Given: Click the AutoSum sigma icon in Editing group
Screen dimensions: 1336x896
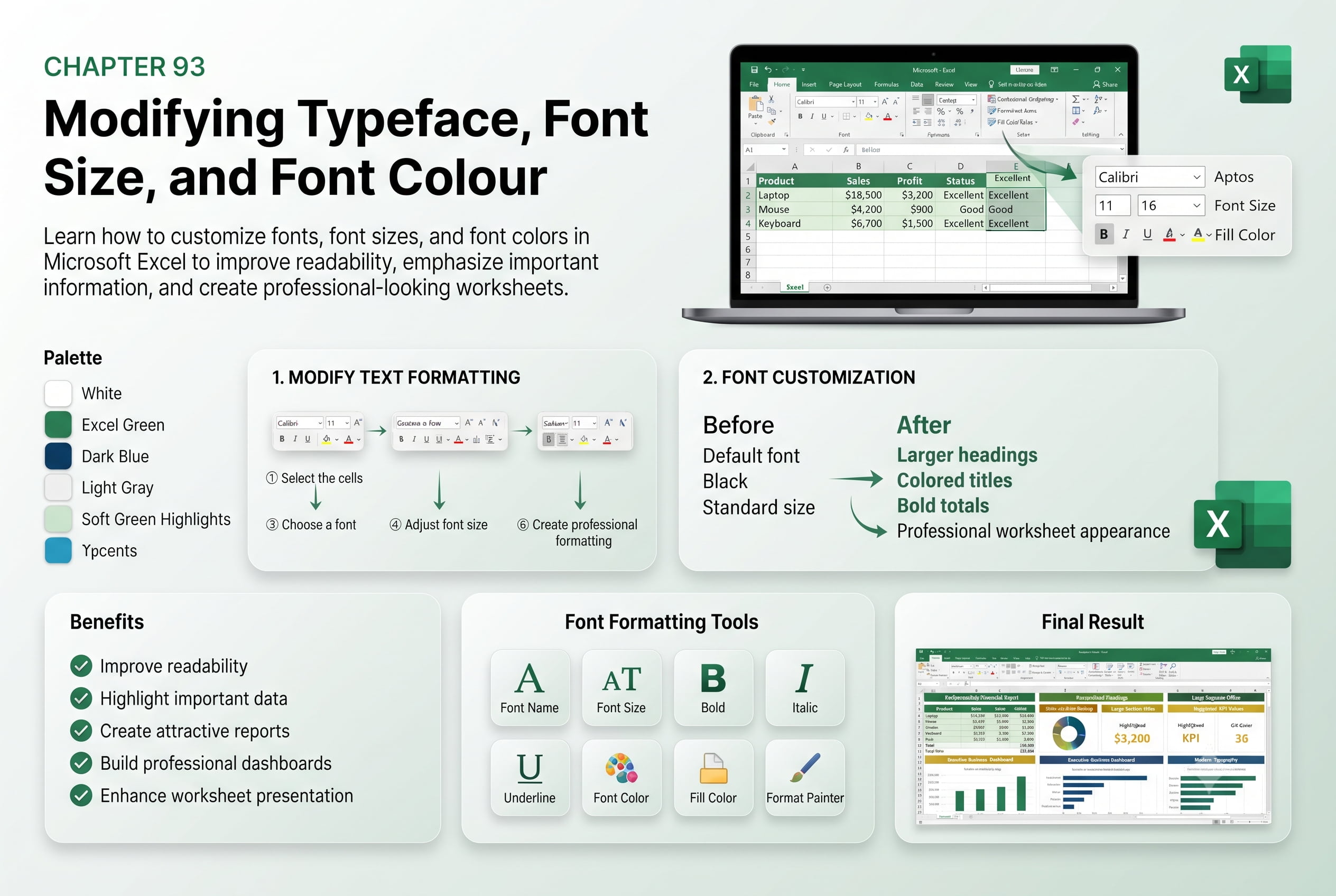Looking at the screenshot, I should click(1075, 99).
